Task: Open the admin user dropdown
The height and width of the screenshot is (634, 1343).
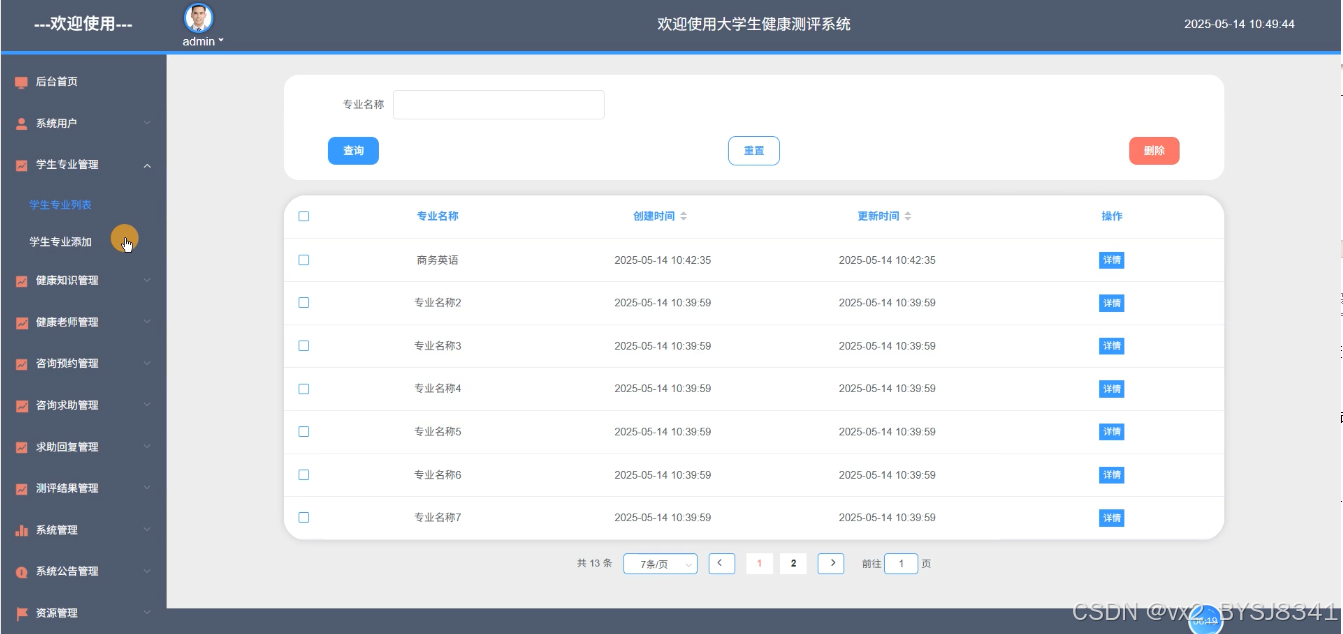Action: (x=203, y=41)
